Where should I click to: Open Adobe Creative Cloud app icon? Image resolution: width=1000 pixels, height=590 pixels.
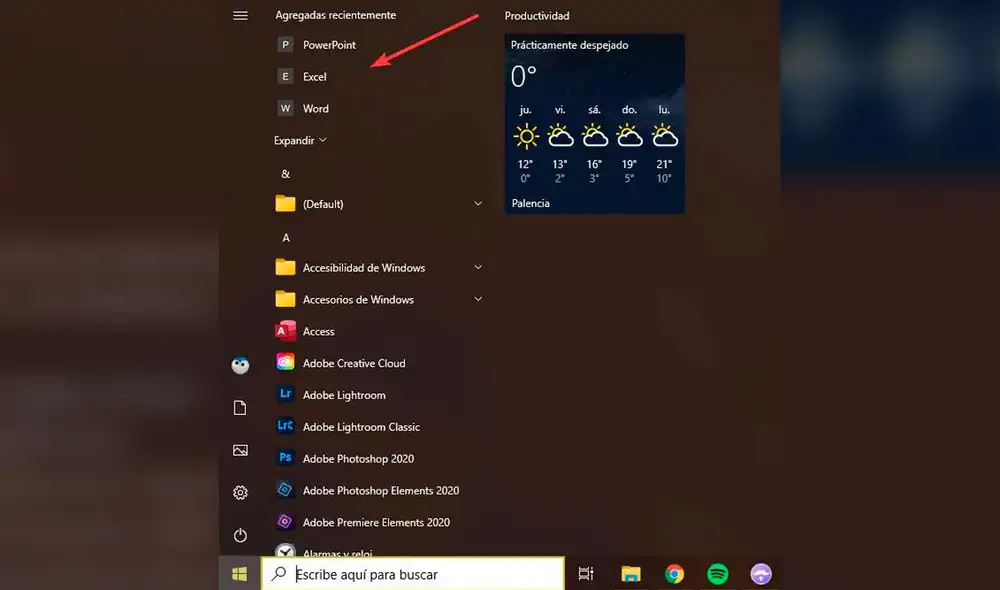click(286, 363)
